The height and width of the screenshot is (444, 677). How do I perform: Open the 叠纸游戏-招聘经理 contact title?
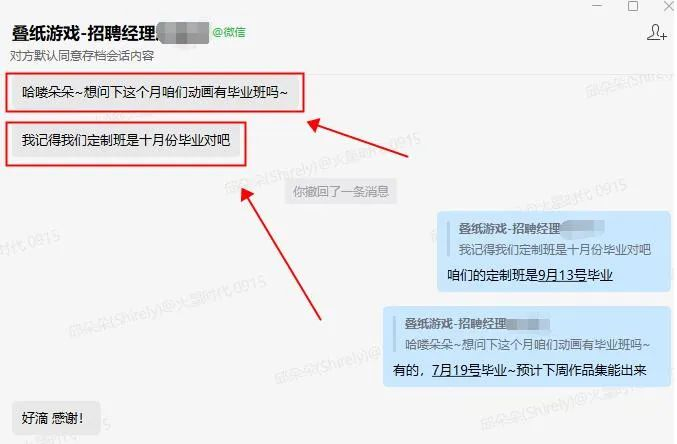click(x=84, y=33)
